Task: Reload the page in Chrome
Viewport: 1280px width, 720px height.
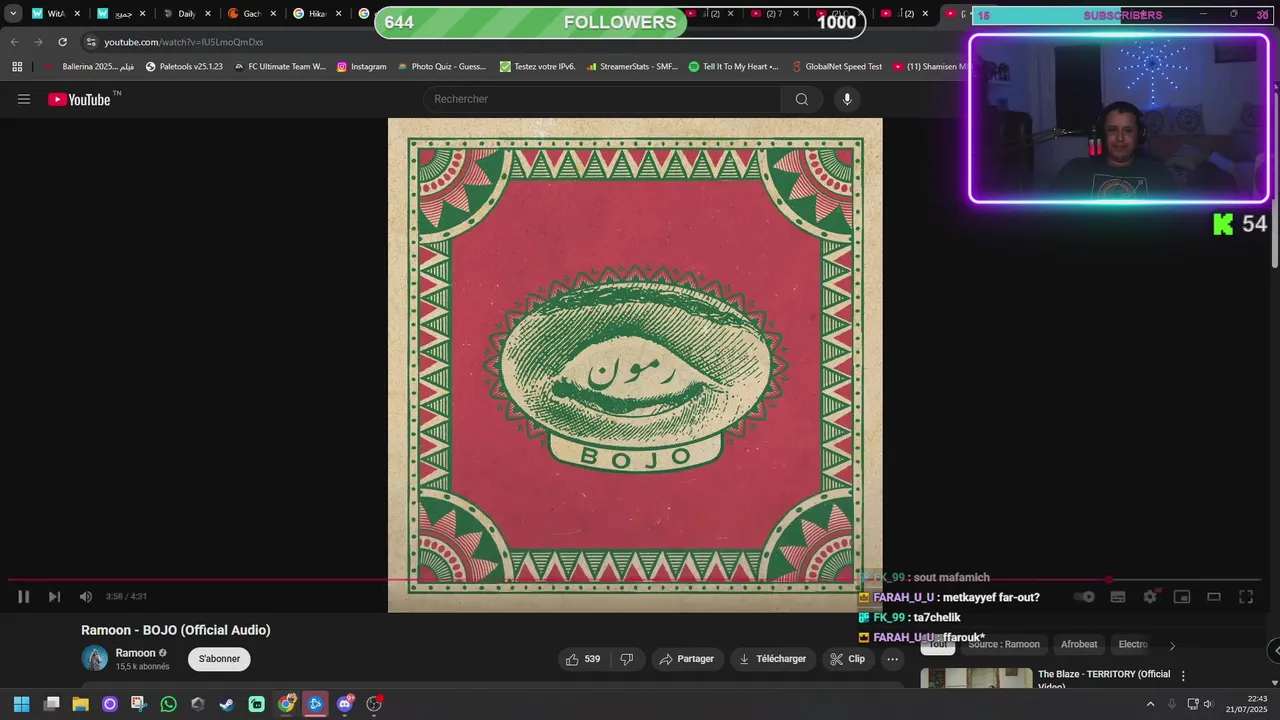Action: tap(62, 42)
